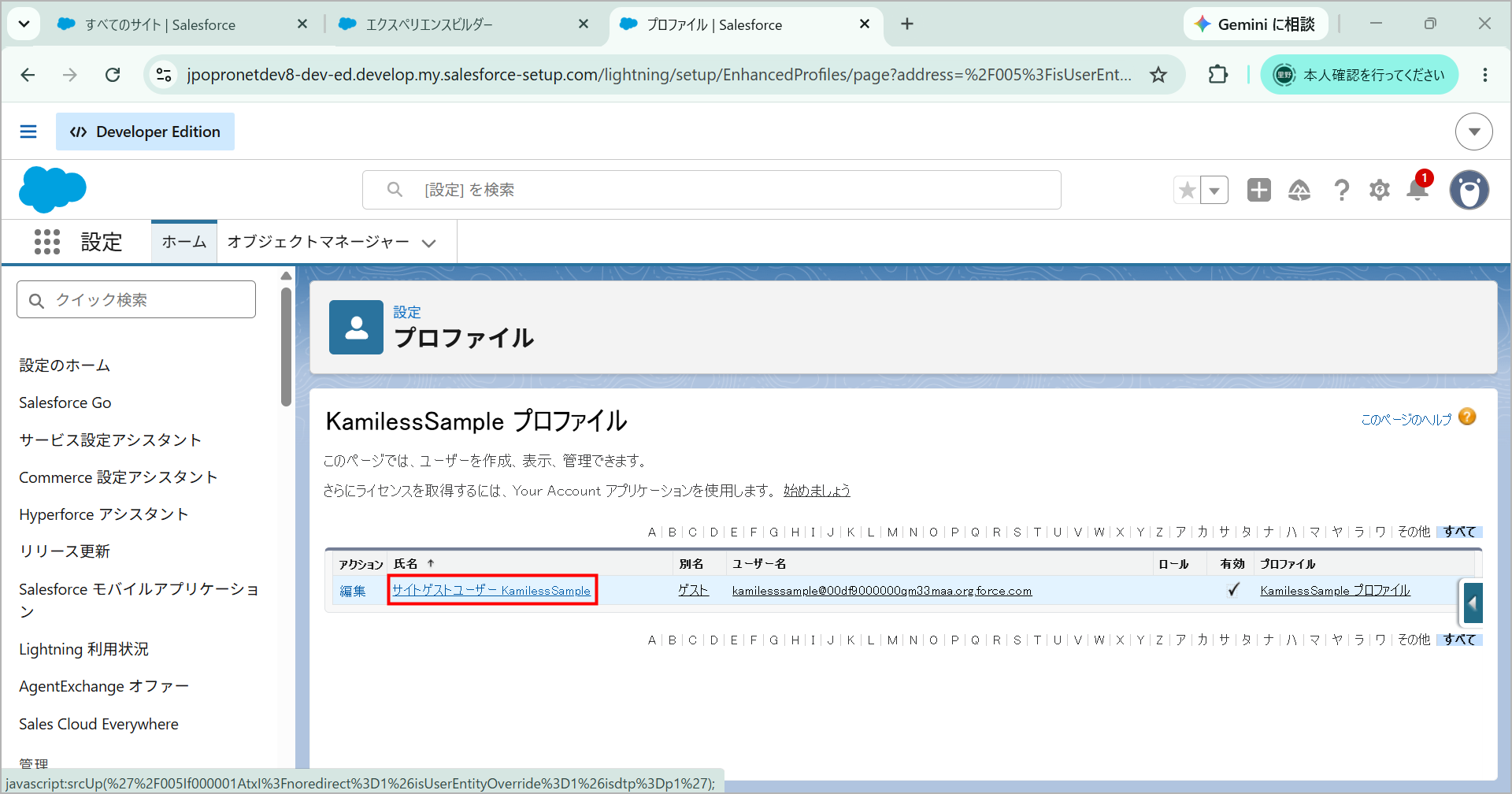Open the setup gear icon

click(x=1380, y=190)
